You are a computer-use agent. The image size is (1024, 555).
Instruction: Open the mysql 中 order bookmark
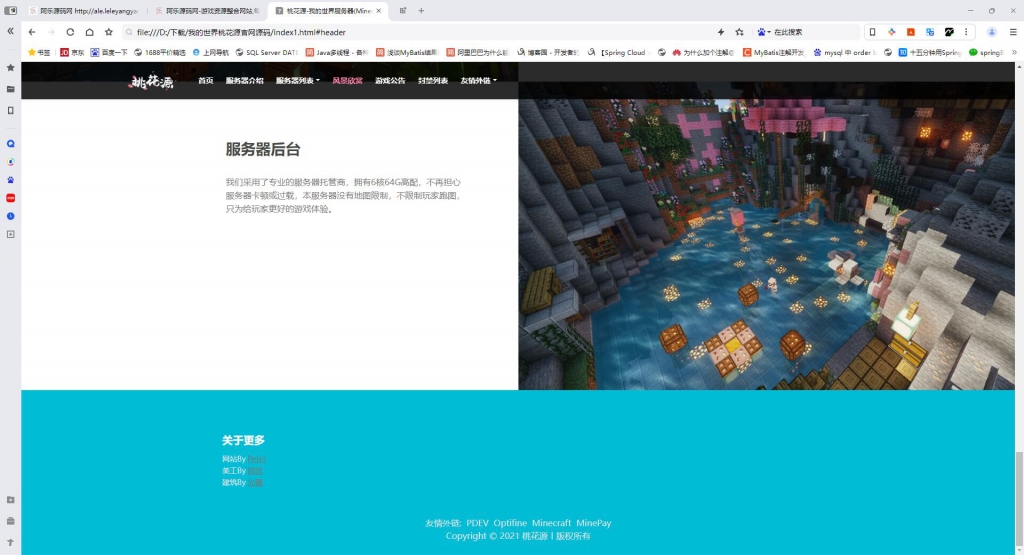point(844,52)
